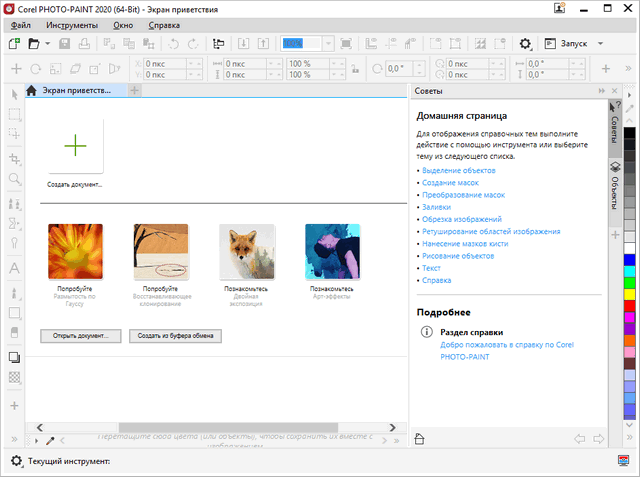Expand the Запуск launcher dropdown

click(x=599, y=44)
